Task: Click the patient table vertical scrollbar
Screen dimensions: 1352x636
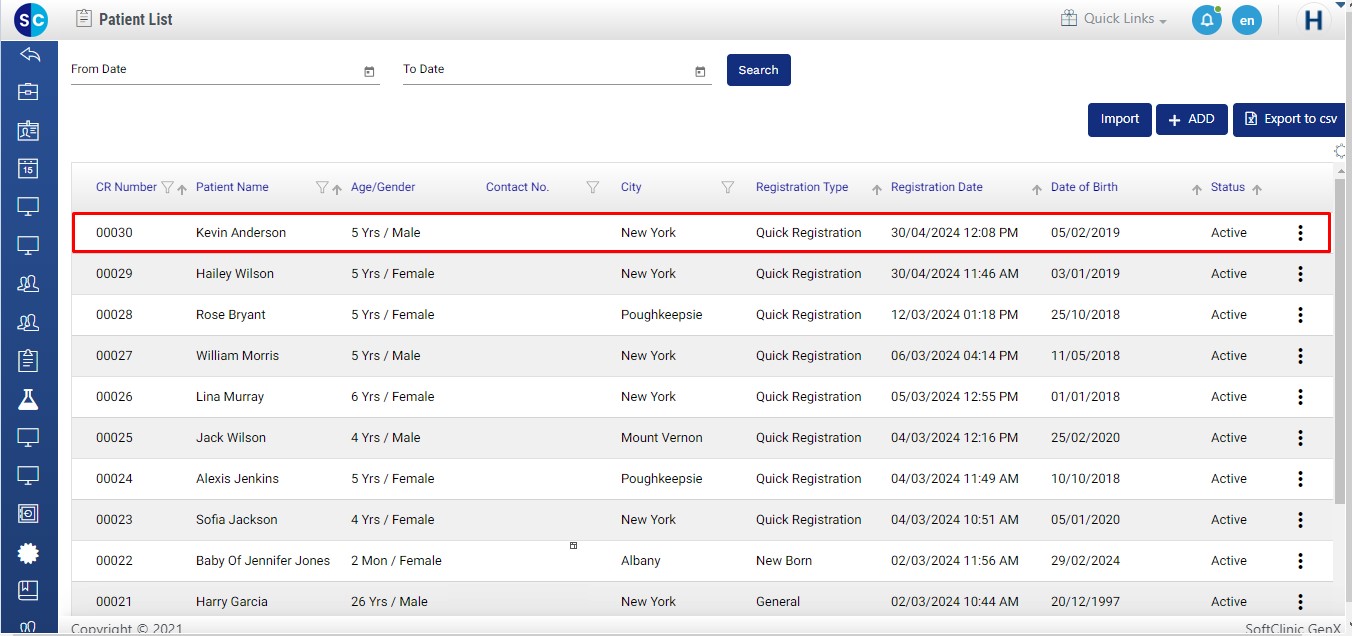Action: 1340,340
